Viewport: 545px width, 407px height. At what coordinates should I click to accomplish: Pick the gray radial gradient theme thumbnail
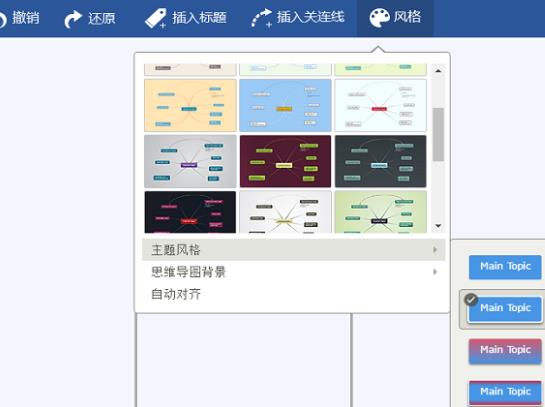[x=190, y=161]
